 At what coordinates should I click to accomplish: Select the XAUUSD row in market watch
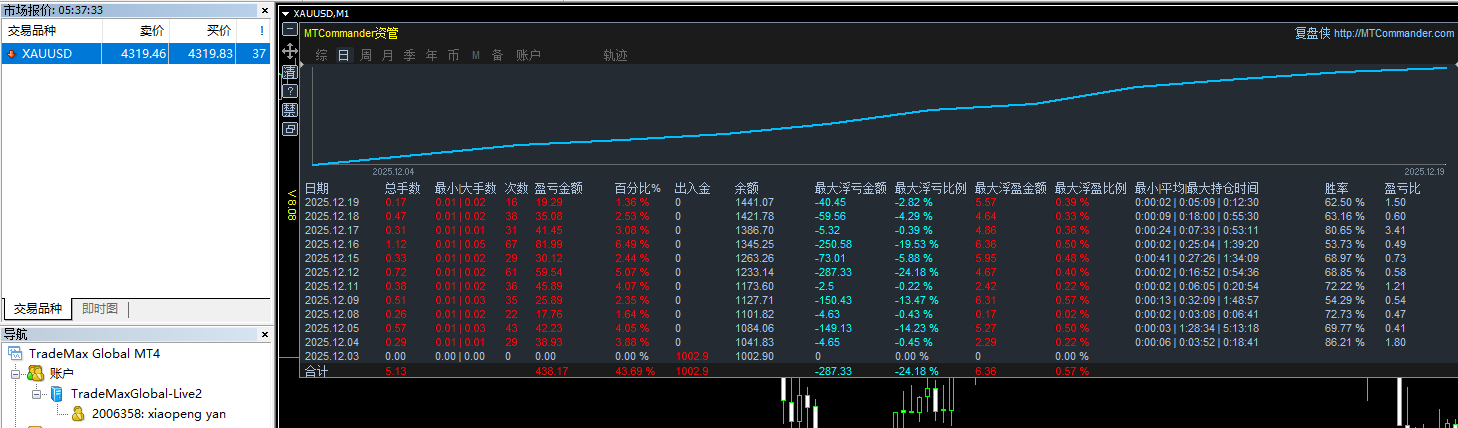click(136, 54)
